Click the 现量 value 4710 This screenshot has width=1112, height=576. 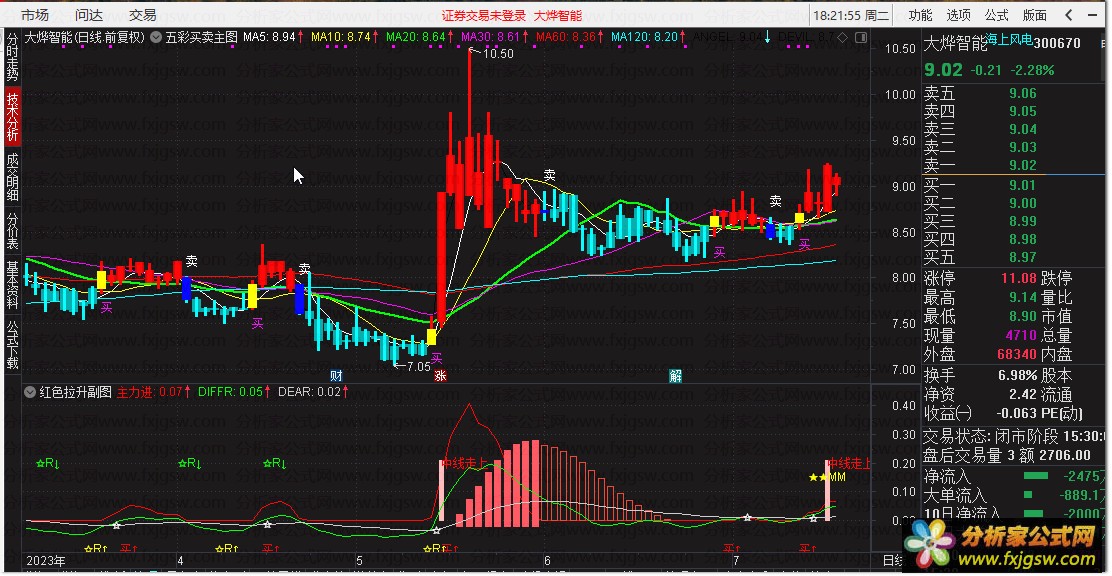click(1021, 336)
